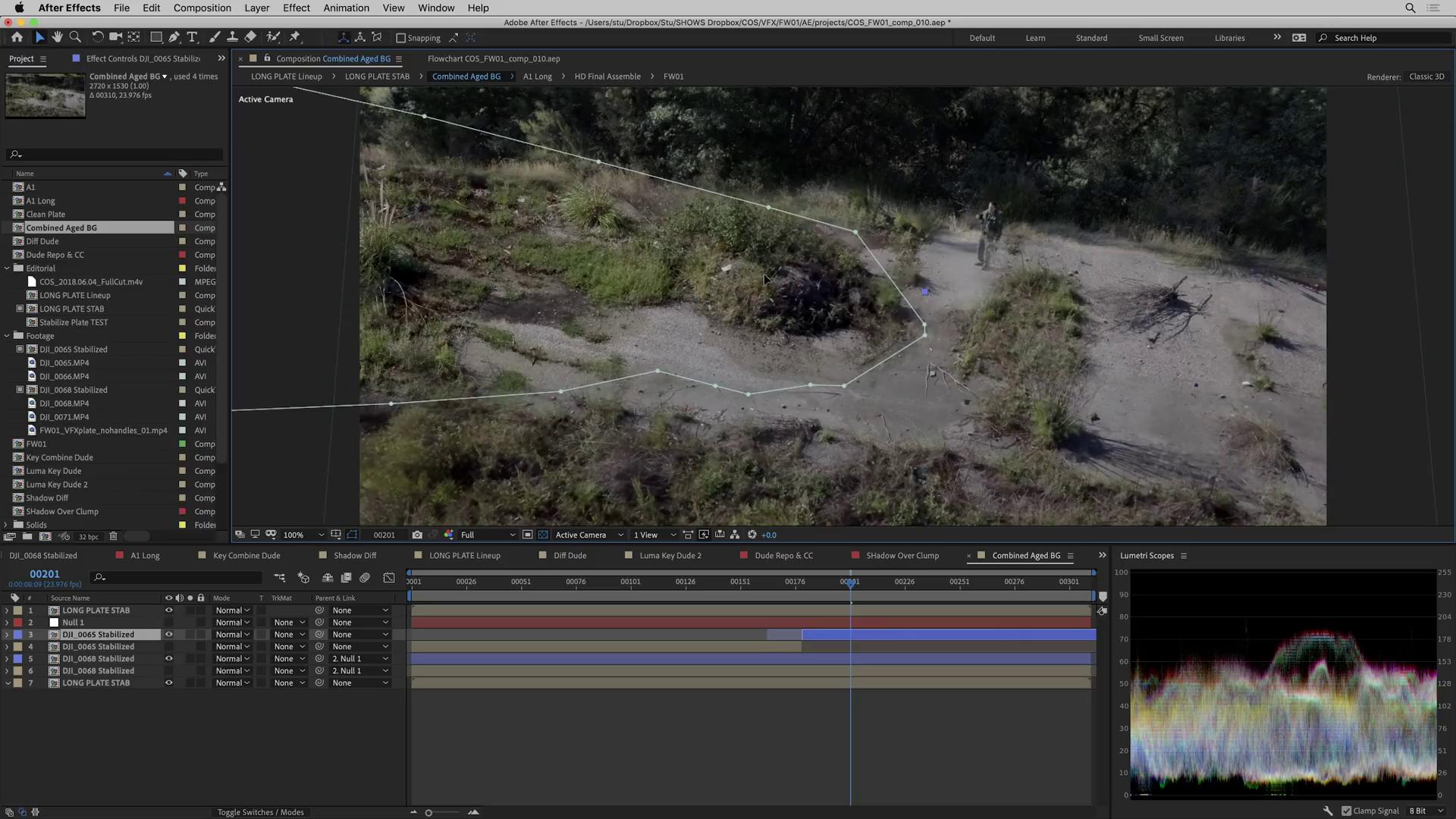Switch to Flowchart COS_FW01_comp_010.aep tab
Screen dimensions: 1456x819
[x=494, y=58]
